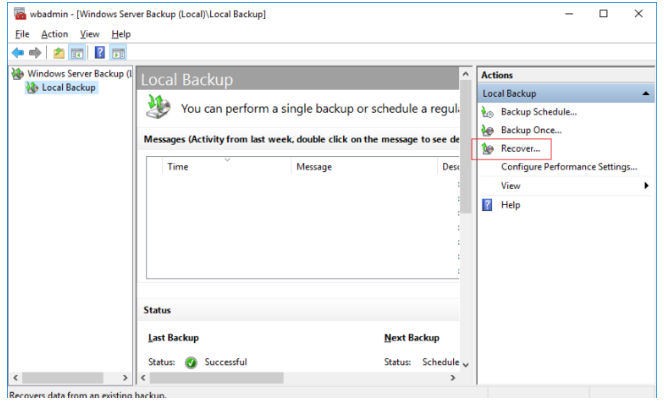Viewport: 664px width, 411px height.
Task: Start the Recover... action
Action: 520,149
